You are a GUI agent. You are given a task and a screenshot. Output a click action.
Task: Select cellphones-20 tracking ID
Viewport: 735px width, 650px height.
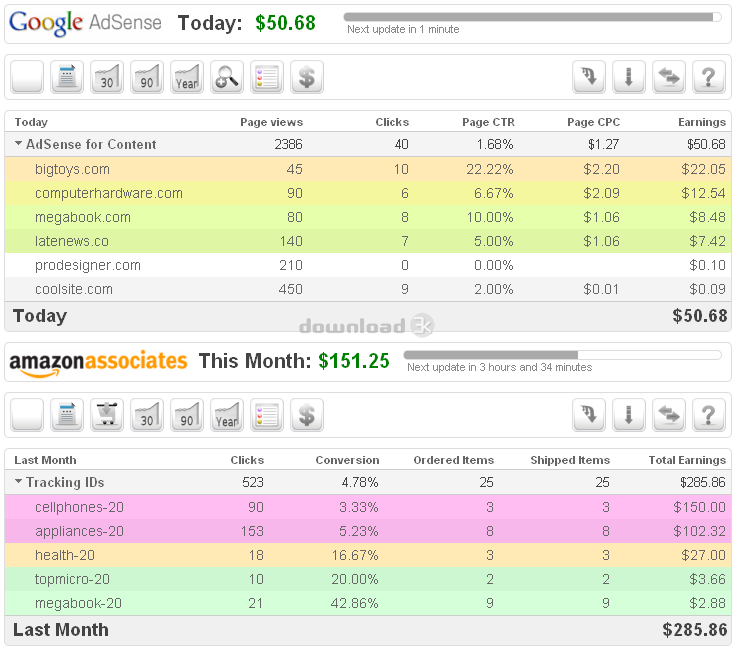click(368, 507)
